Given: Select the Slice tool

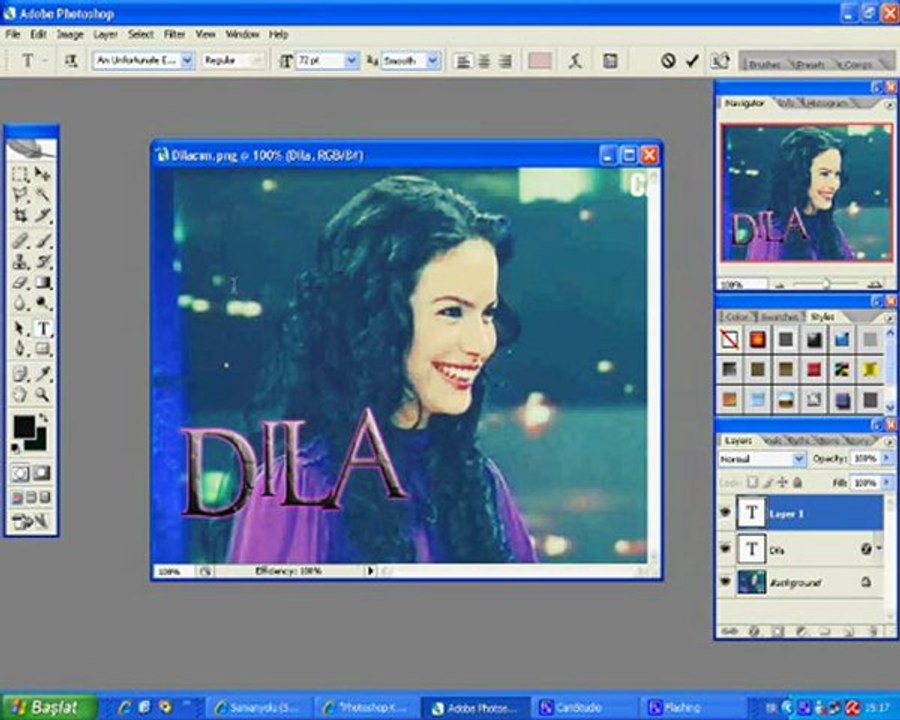Looking at the screenshot, I should 42,215.
